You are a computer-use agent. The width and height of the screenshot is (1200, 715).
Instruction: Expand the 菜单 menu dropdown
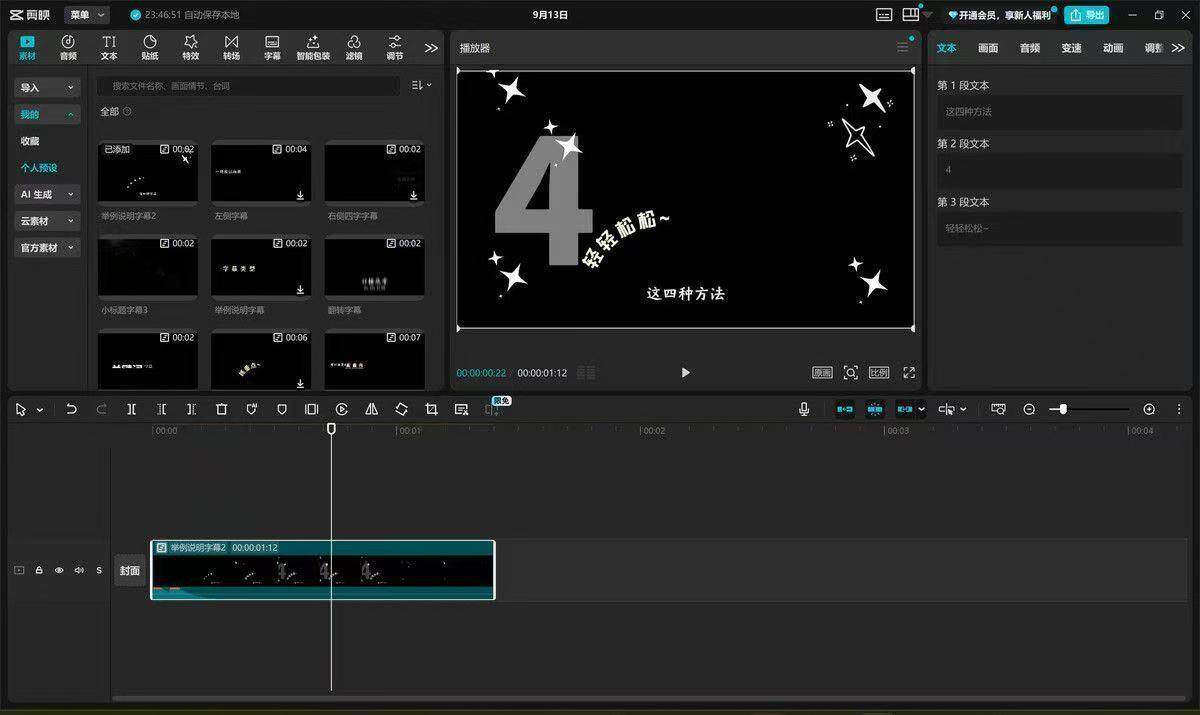coord(87,15)
